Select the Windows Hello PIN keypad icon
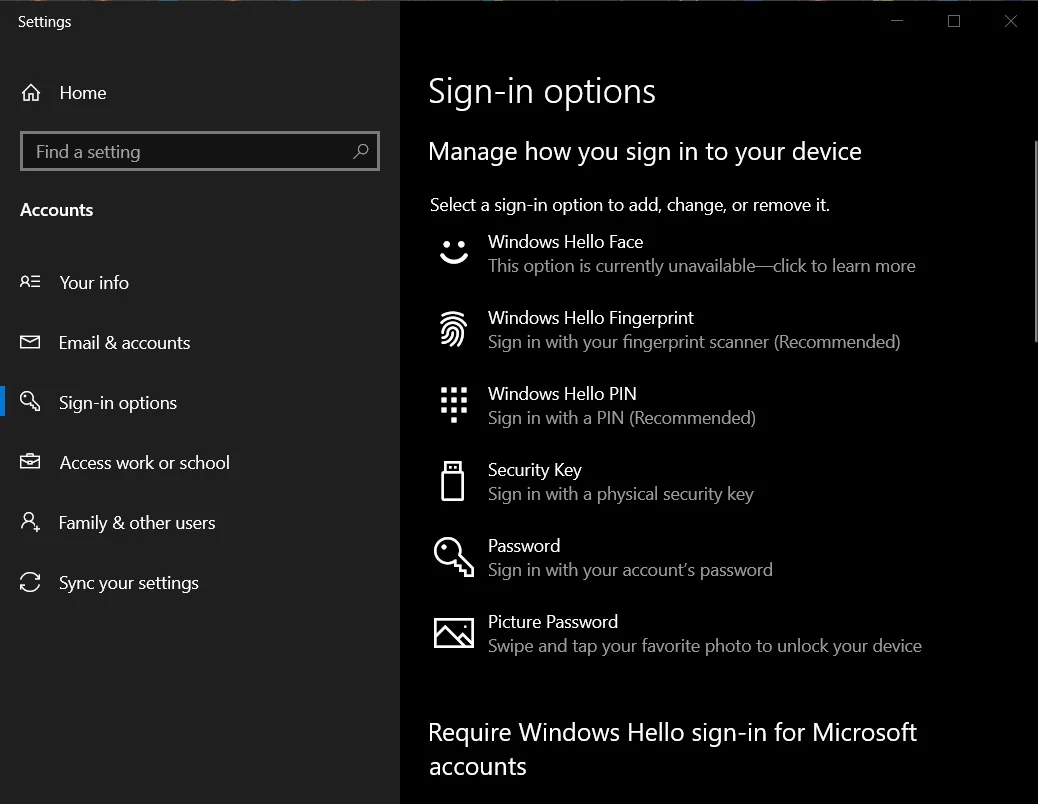 (x=453, y=405)
